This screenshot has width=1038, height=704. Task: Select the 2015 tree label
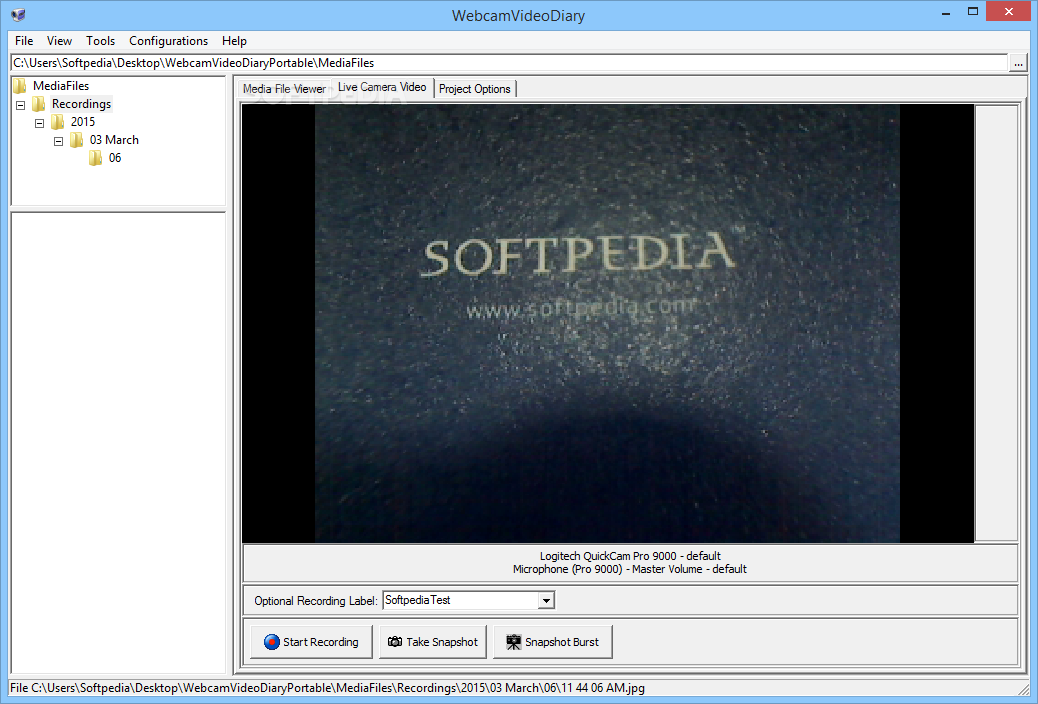coord(83,122)
